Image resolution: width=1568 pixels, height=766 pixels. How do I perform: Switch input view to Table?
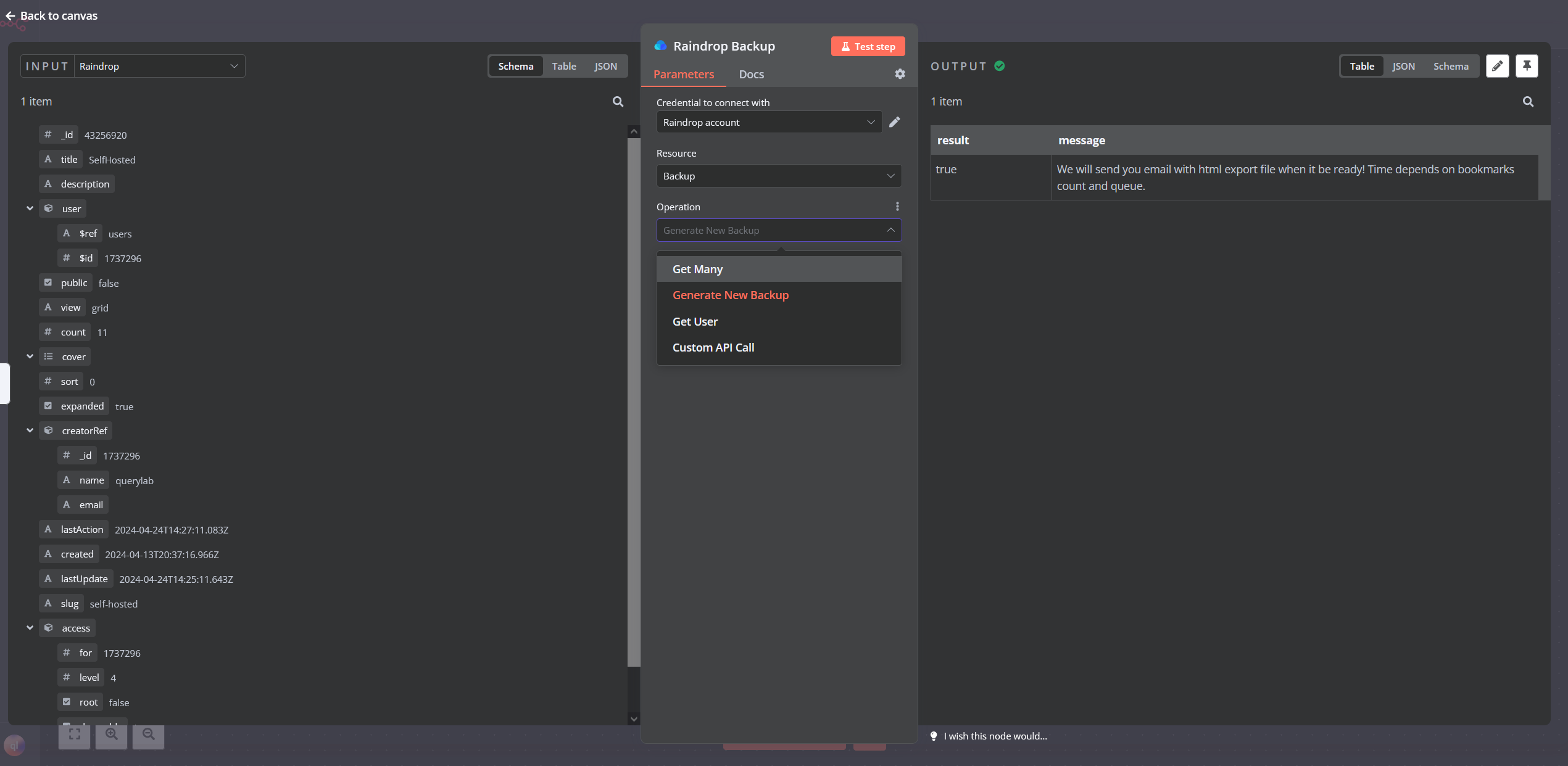(564, 66)
